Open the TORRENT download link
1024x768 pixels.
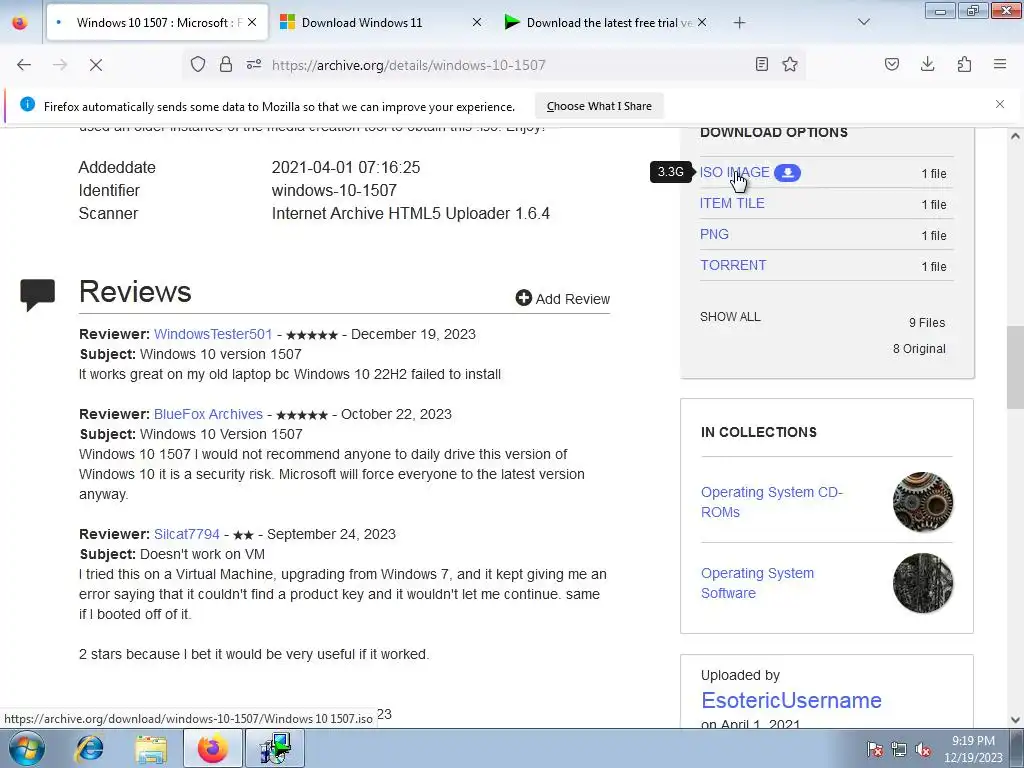pyautogui.click(x=733, y=265)
